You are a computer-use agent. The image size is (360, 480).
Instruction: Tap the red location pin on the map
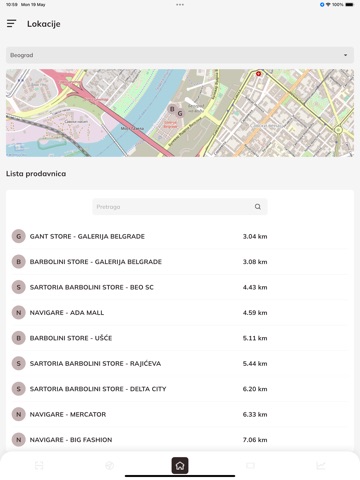click(x=258, y=74)
